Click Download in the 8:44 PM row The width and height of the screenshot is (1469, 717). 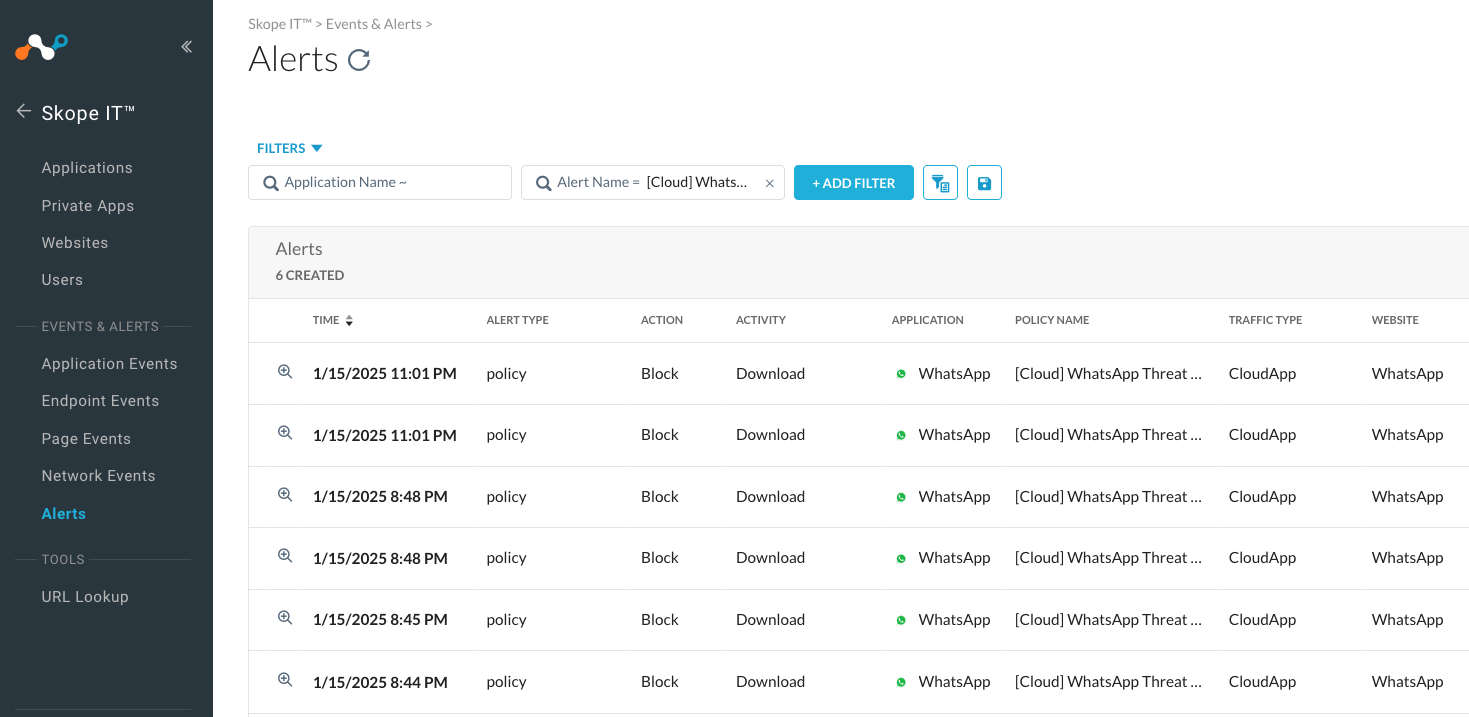pos(770,682)
